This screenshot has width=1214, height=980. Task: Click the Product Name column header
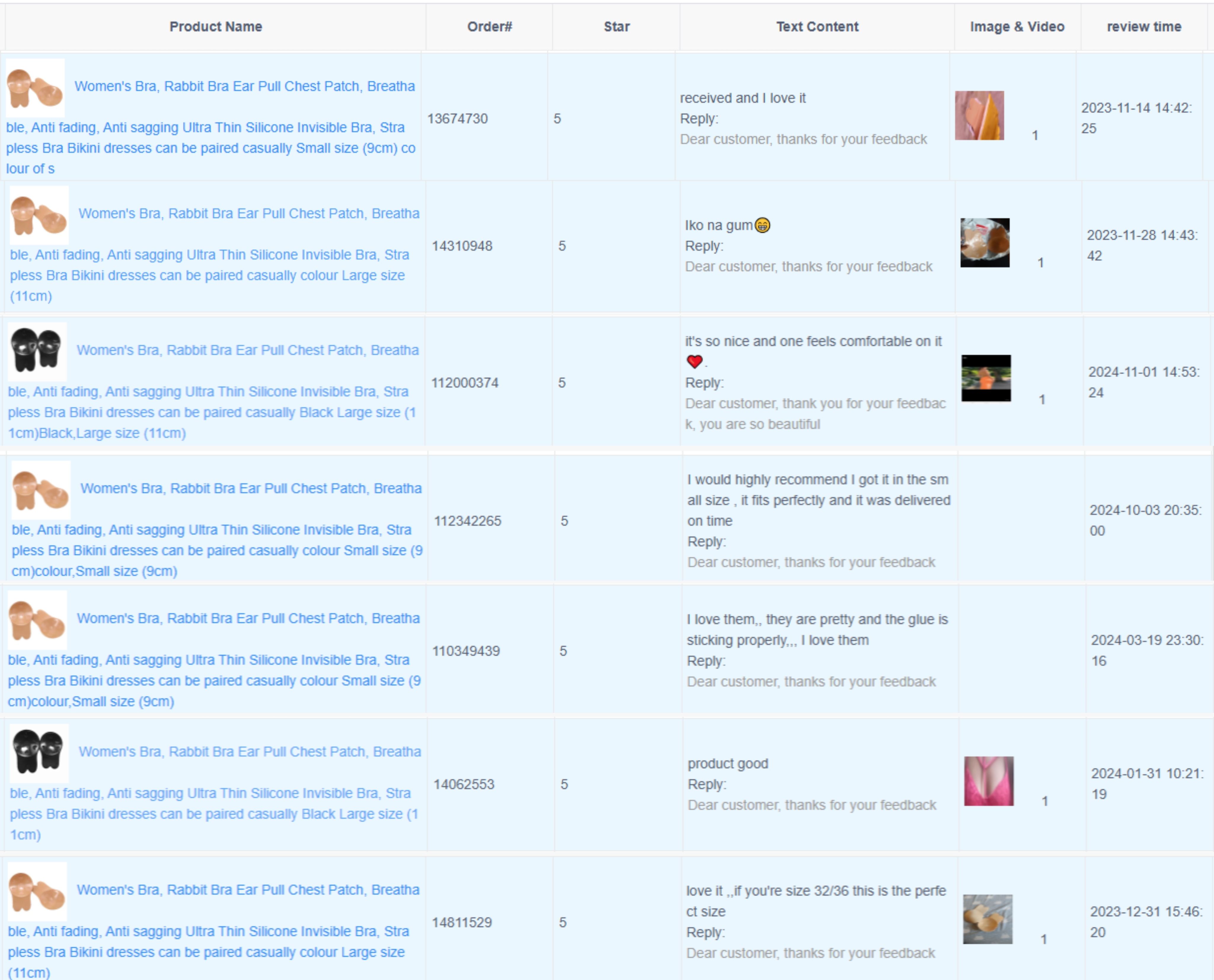pos(215,27)
